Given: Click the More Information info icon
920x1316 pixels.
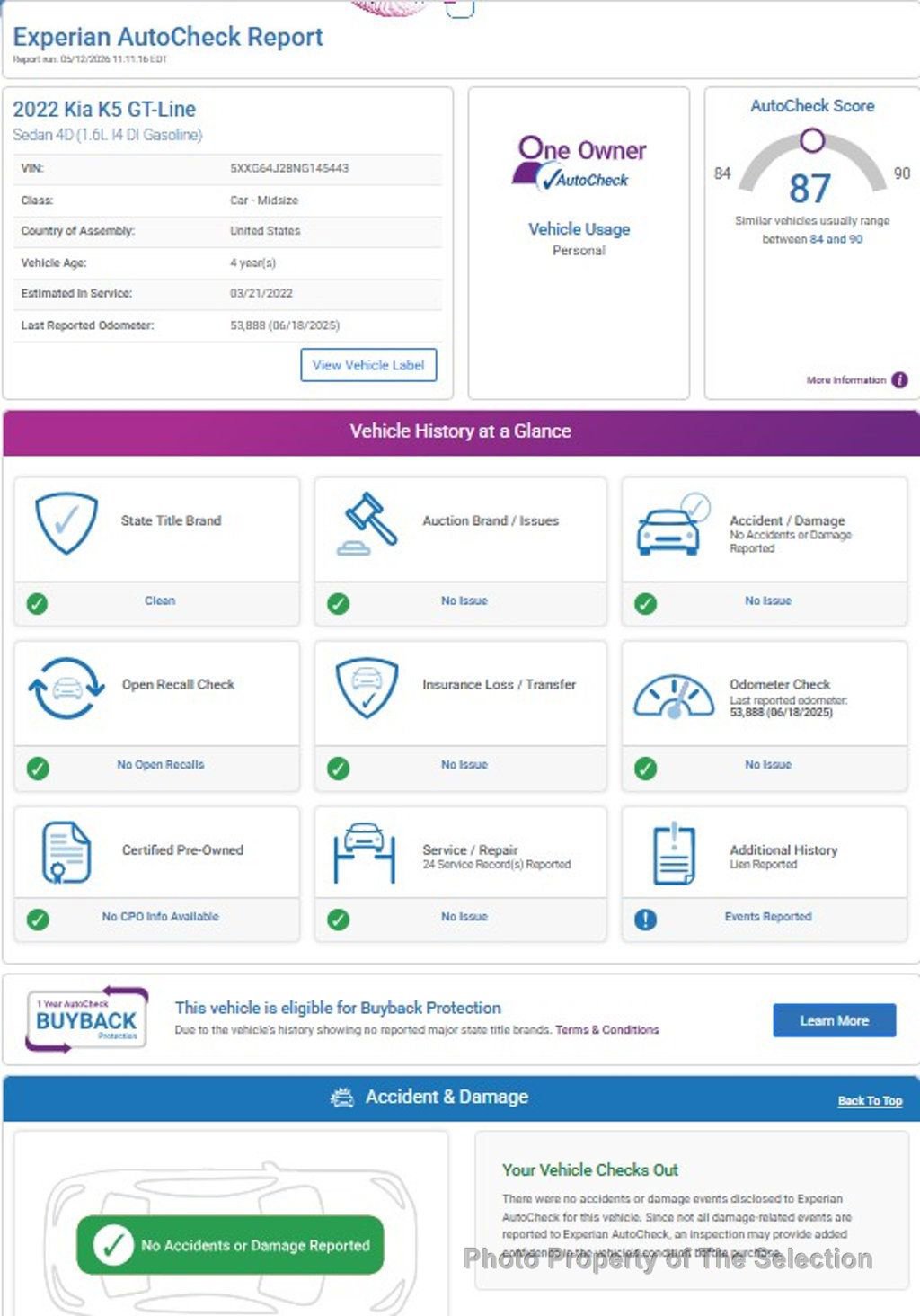Looking at the screenshot, I should (899, 380).
